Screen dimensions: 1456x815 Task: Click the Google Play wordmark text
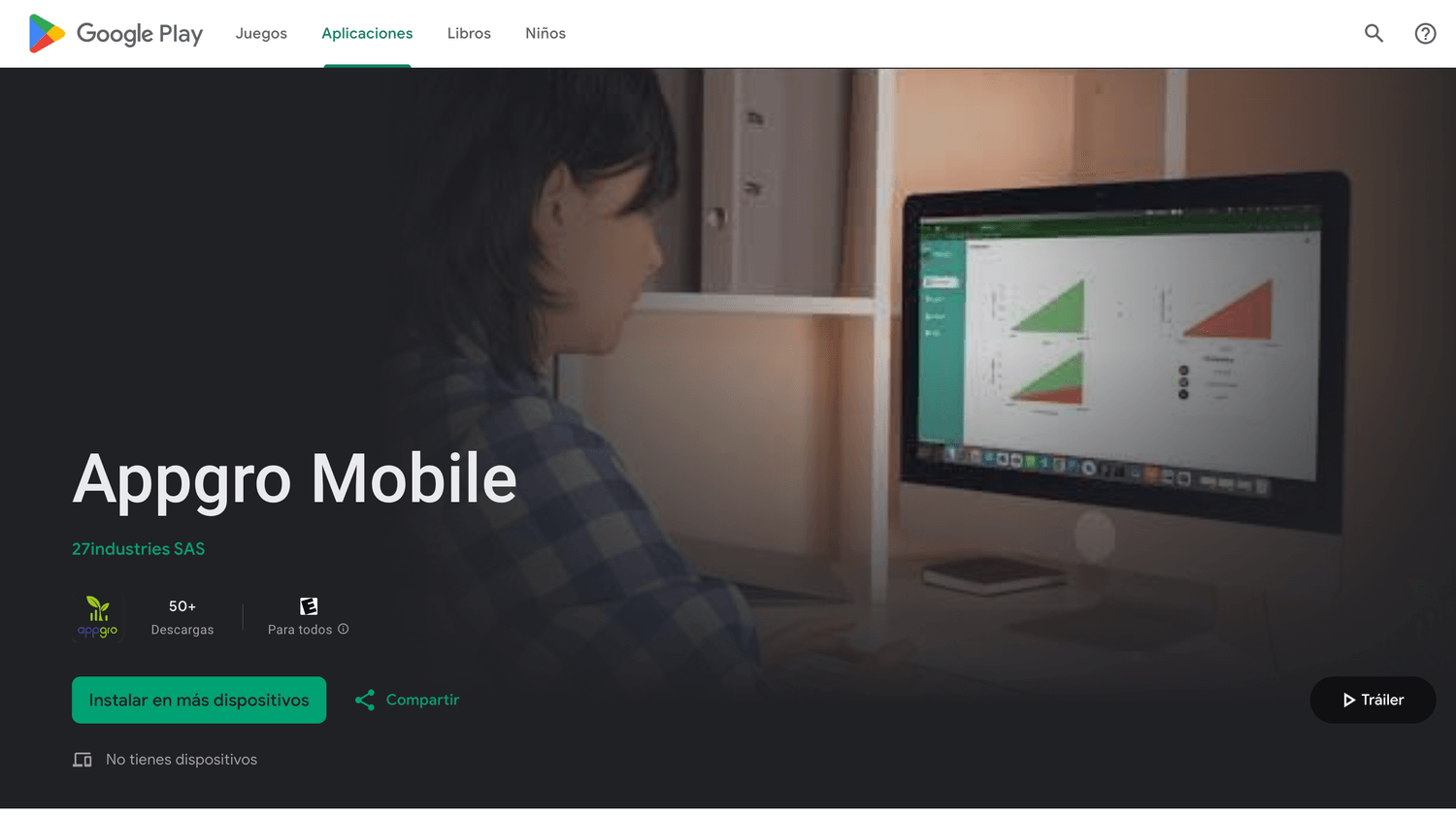[140, 34]
